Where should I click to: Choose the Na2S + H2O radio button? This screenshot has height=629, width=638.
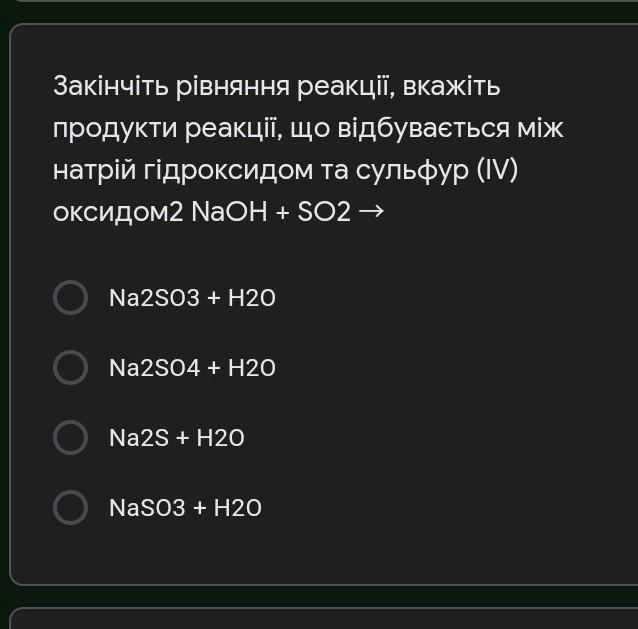pyautogui.click(x=70, y=437)
